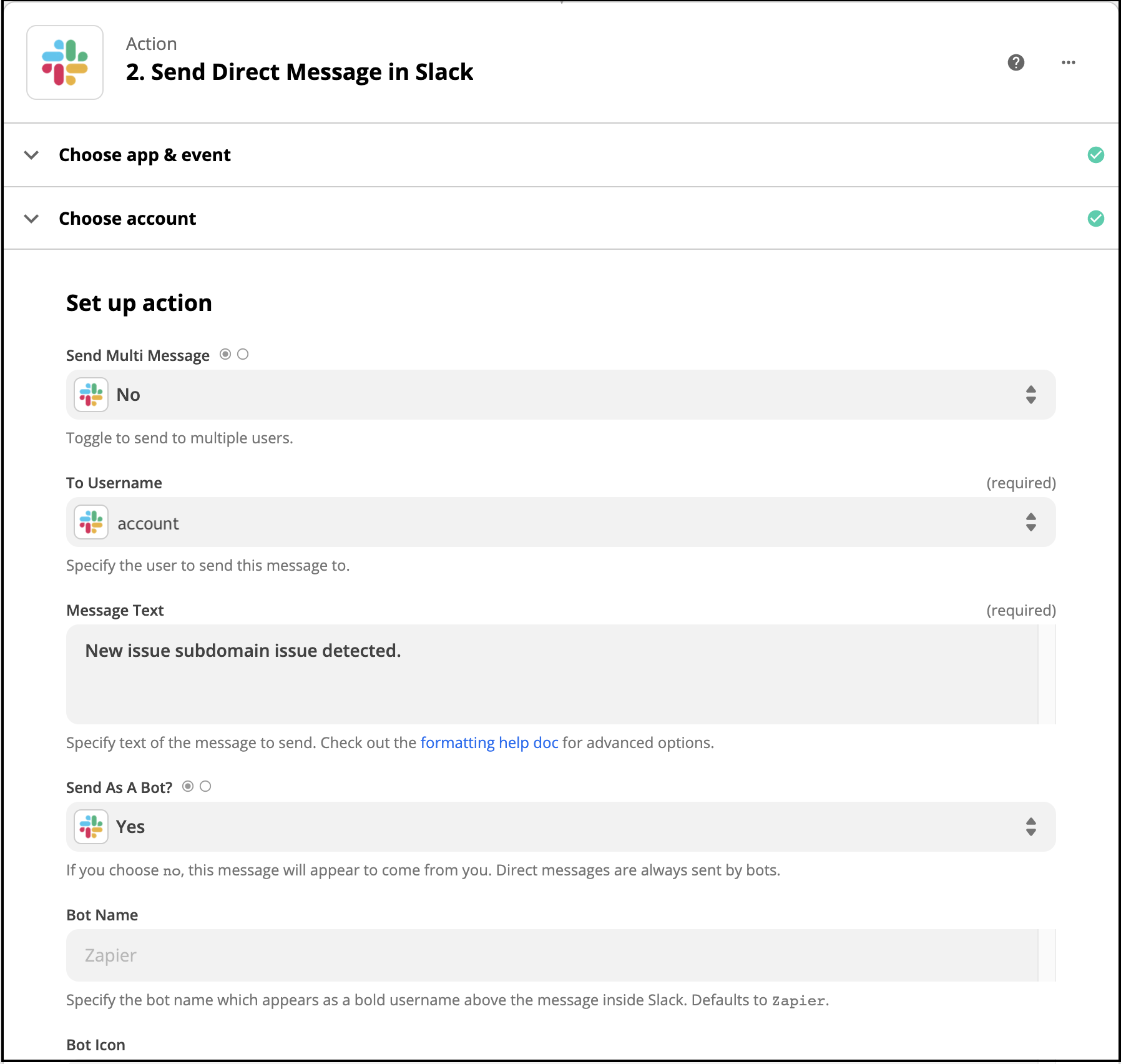Click 'Specify the user to send this message to.'
1121x1064 pixels.
(x=208, y=566)
